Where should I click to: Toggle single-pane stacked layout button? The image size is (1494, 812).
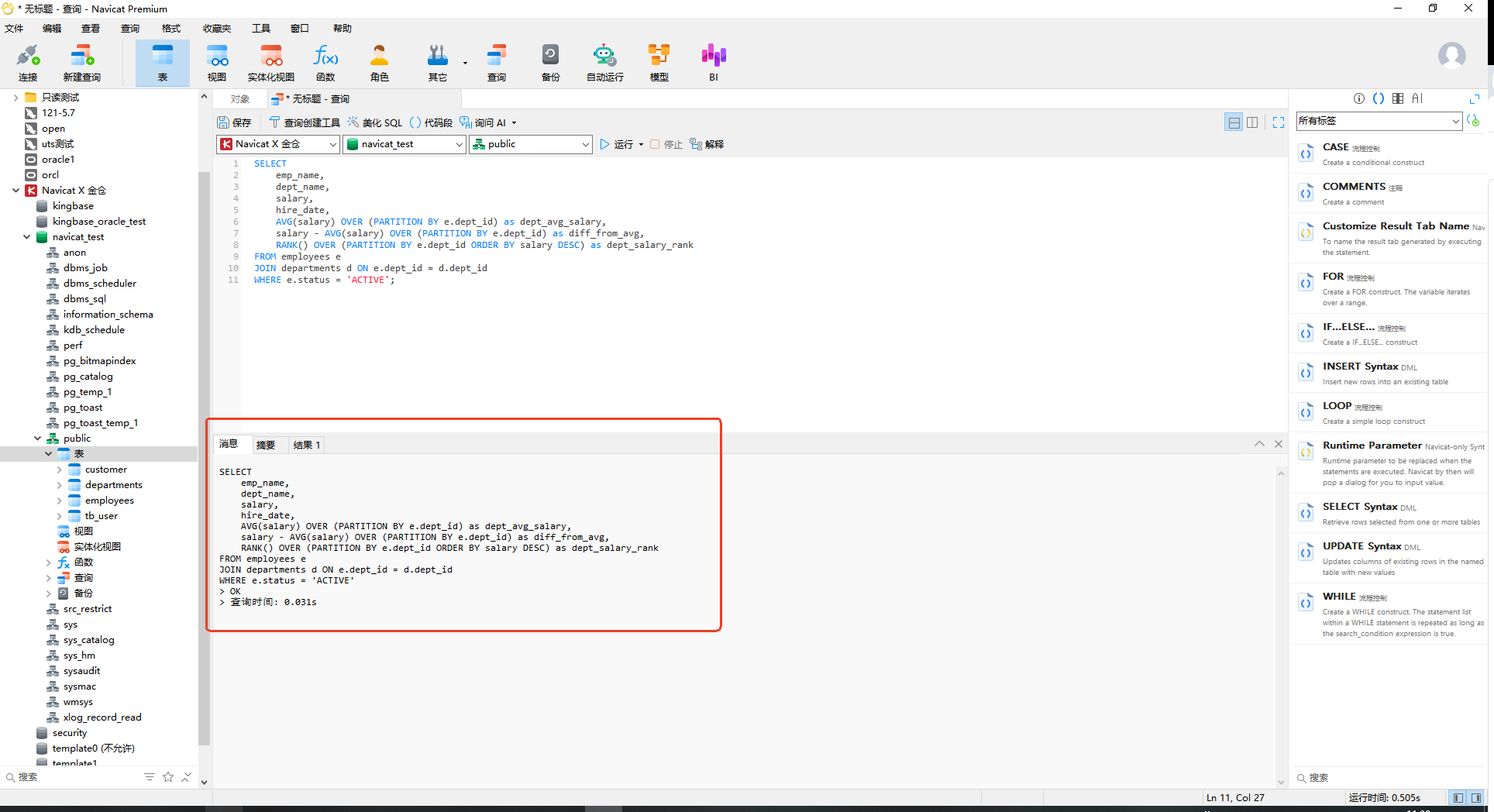1234,122
